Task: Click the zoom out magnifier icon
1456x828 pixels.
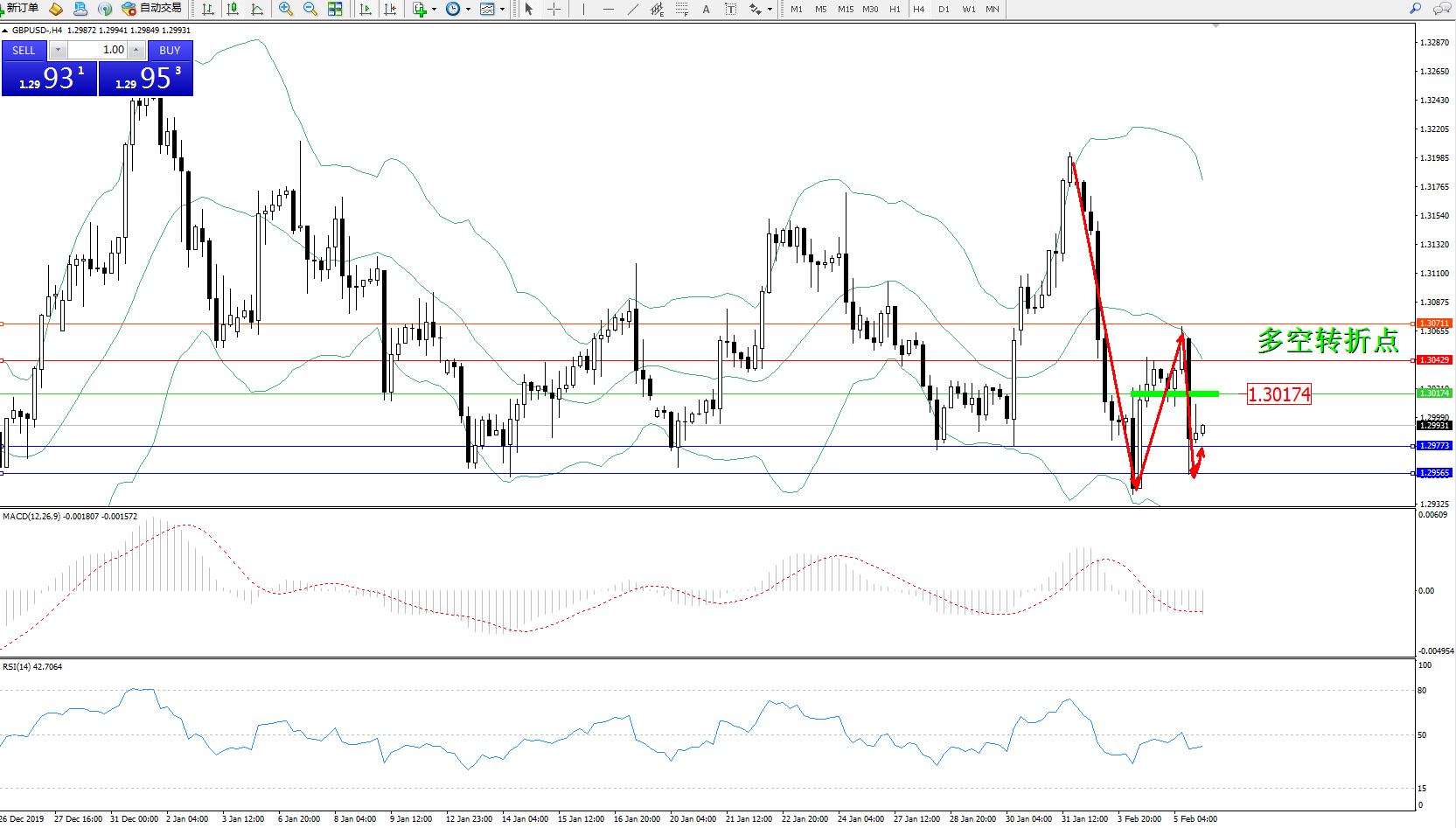Action: point(310,9)
